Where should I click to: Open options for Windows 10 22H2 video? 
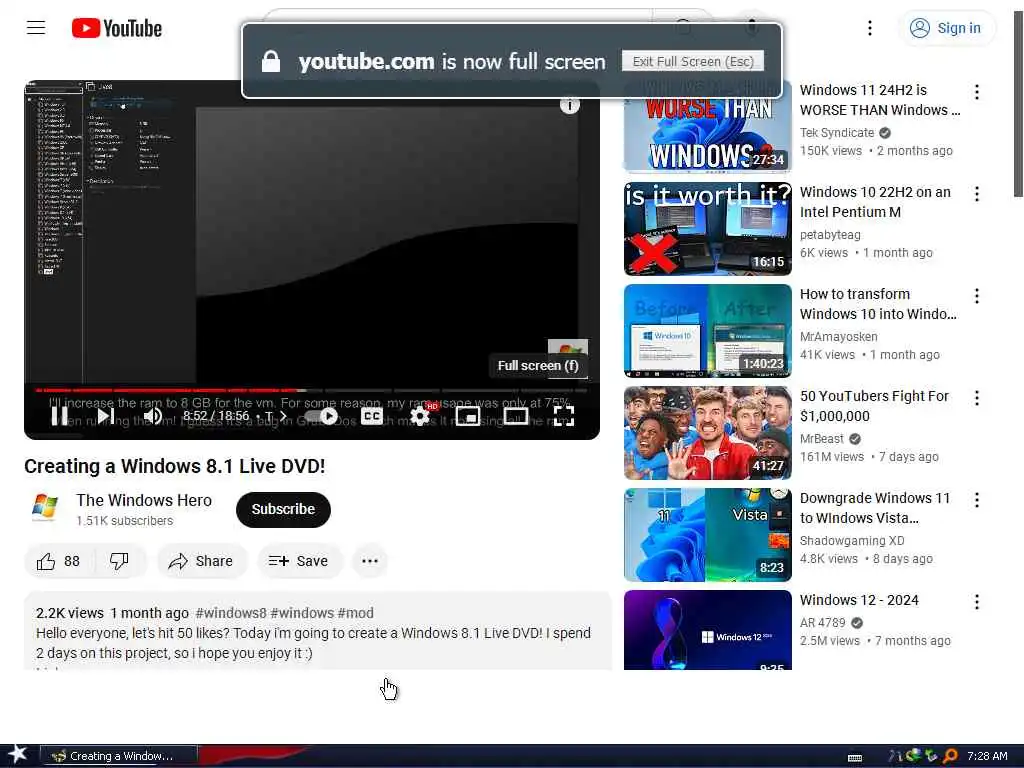click(x=976, y=194)
